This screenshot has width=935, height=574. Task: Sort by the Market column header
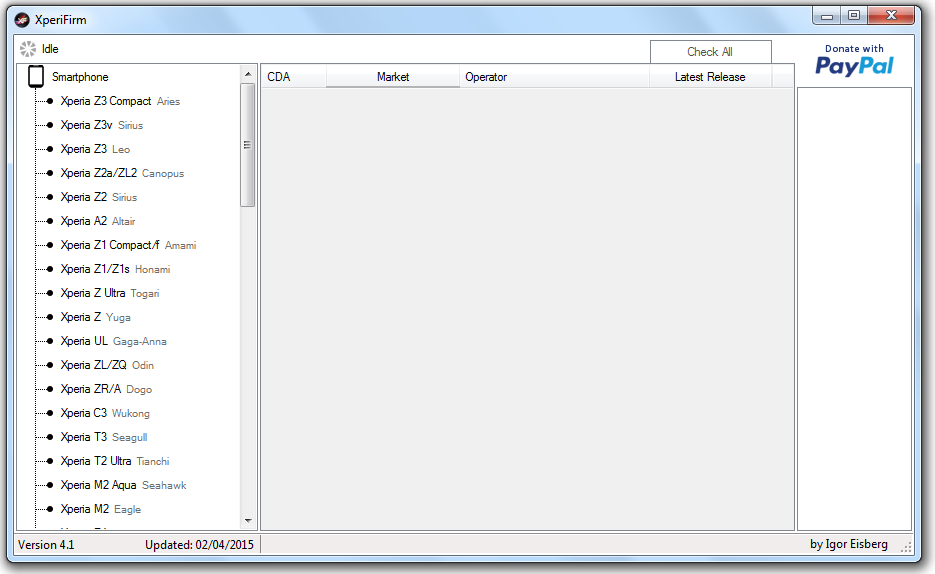pos(393,77)
